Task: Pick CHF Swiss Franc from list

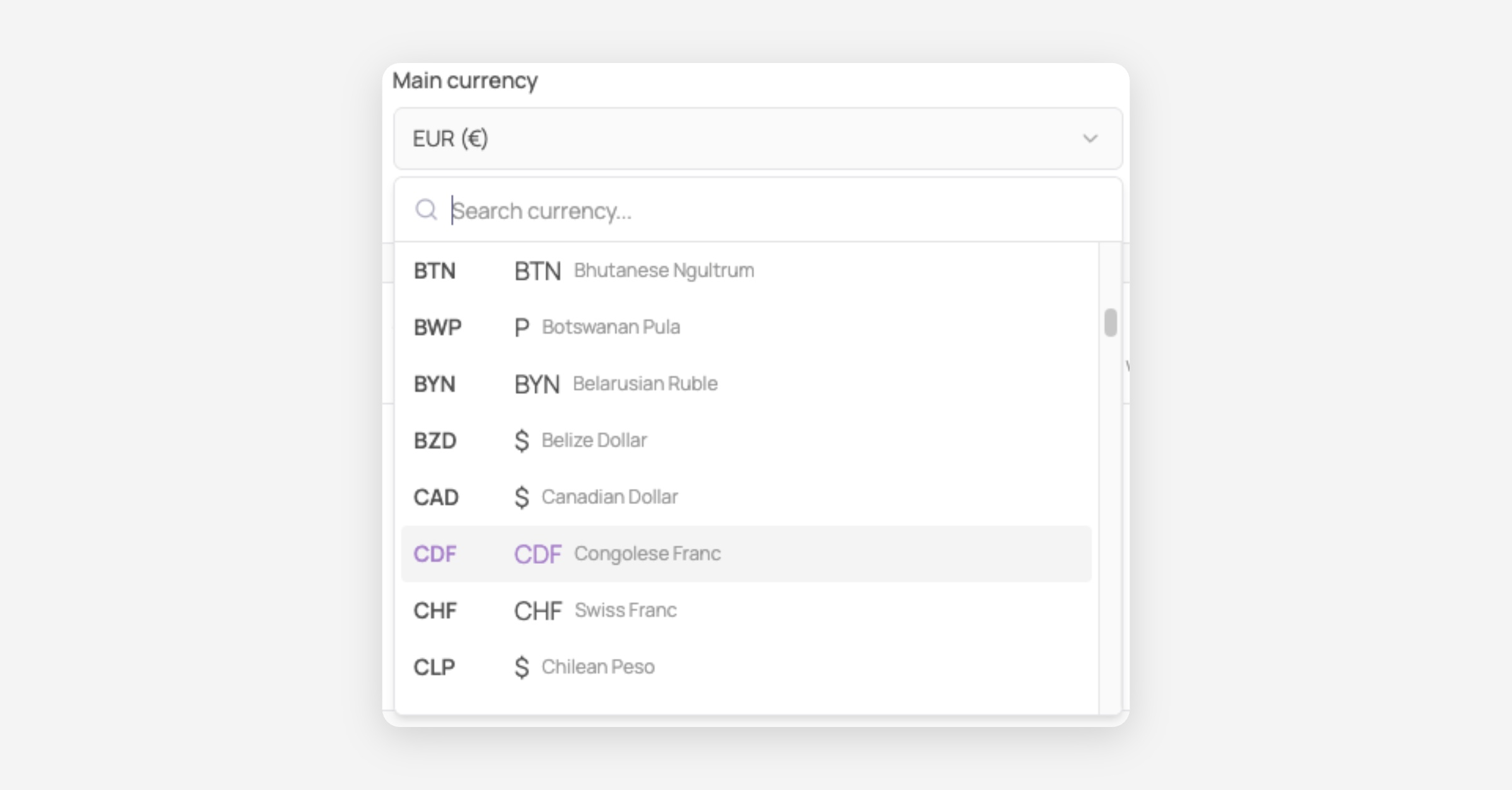Action: pos(746,610)
